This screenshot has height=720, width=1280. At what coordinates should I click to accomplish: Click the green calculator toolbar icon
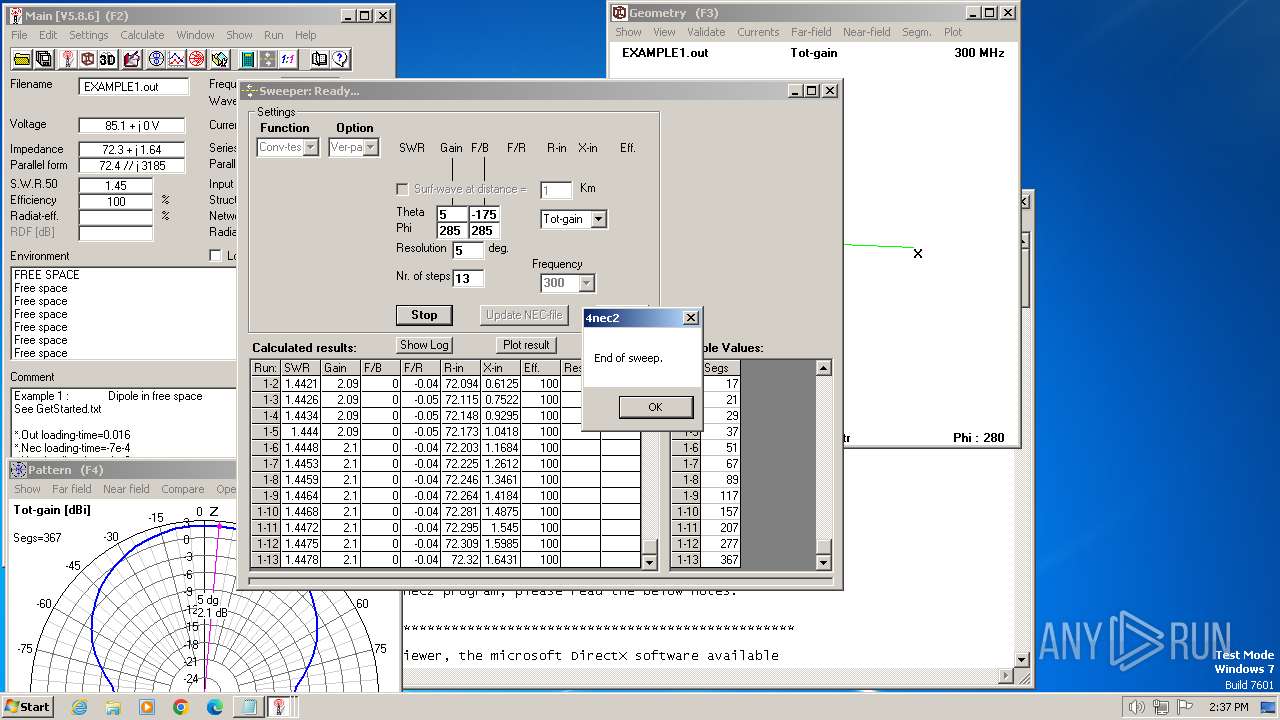[x=247, y=59]
